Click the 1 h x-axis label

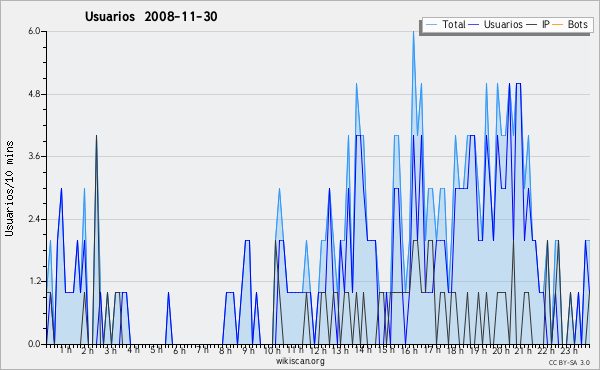(x=65, y=350)
